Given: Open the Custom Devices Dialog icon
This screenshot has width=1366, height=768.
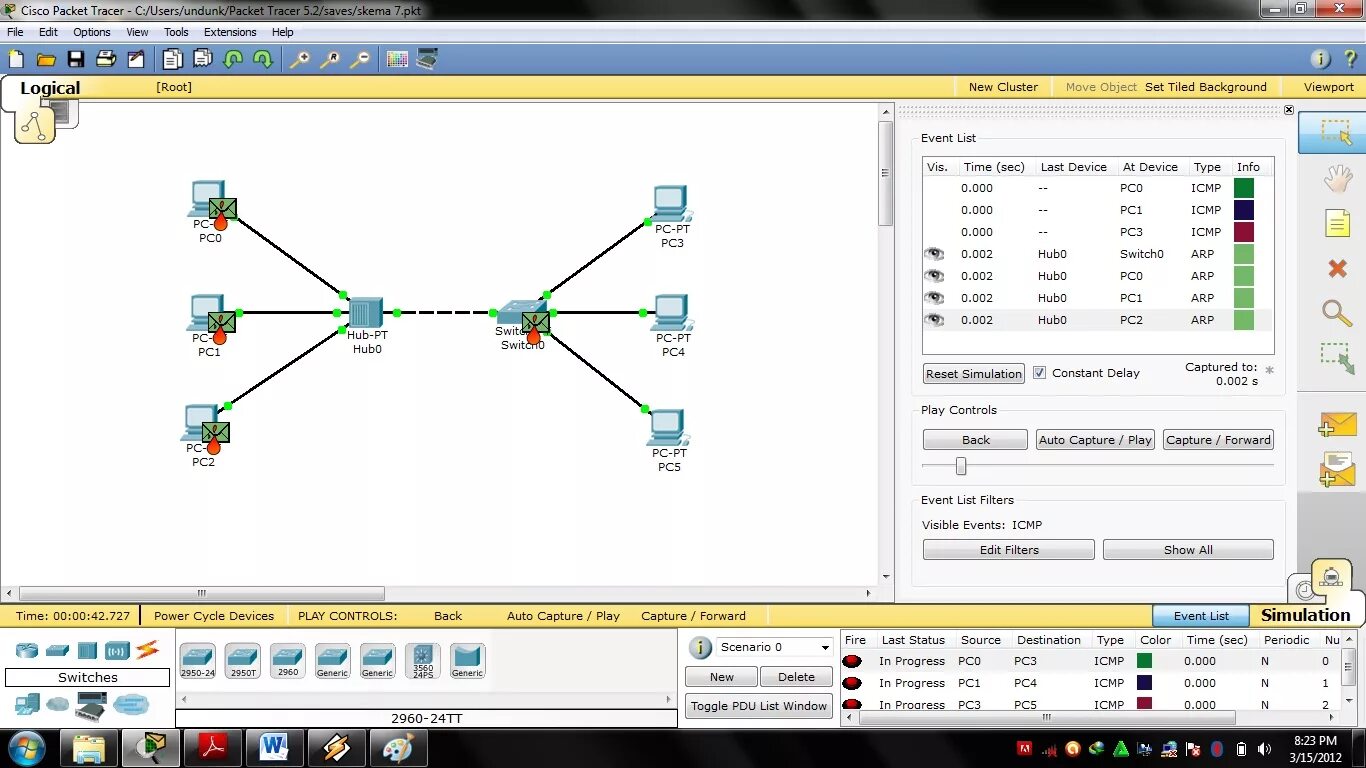Looking at the screenshot, I should click(427, 59).
